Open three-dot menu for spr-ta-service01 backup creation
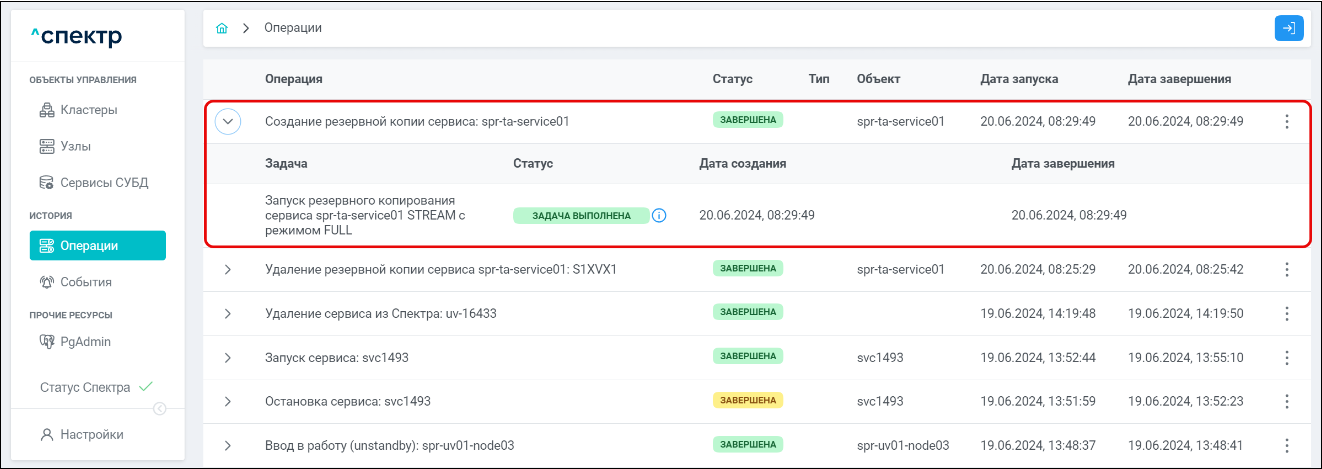This screenshot has height=469, width=1322. pyautogui.click(x=1287, y=122)
